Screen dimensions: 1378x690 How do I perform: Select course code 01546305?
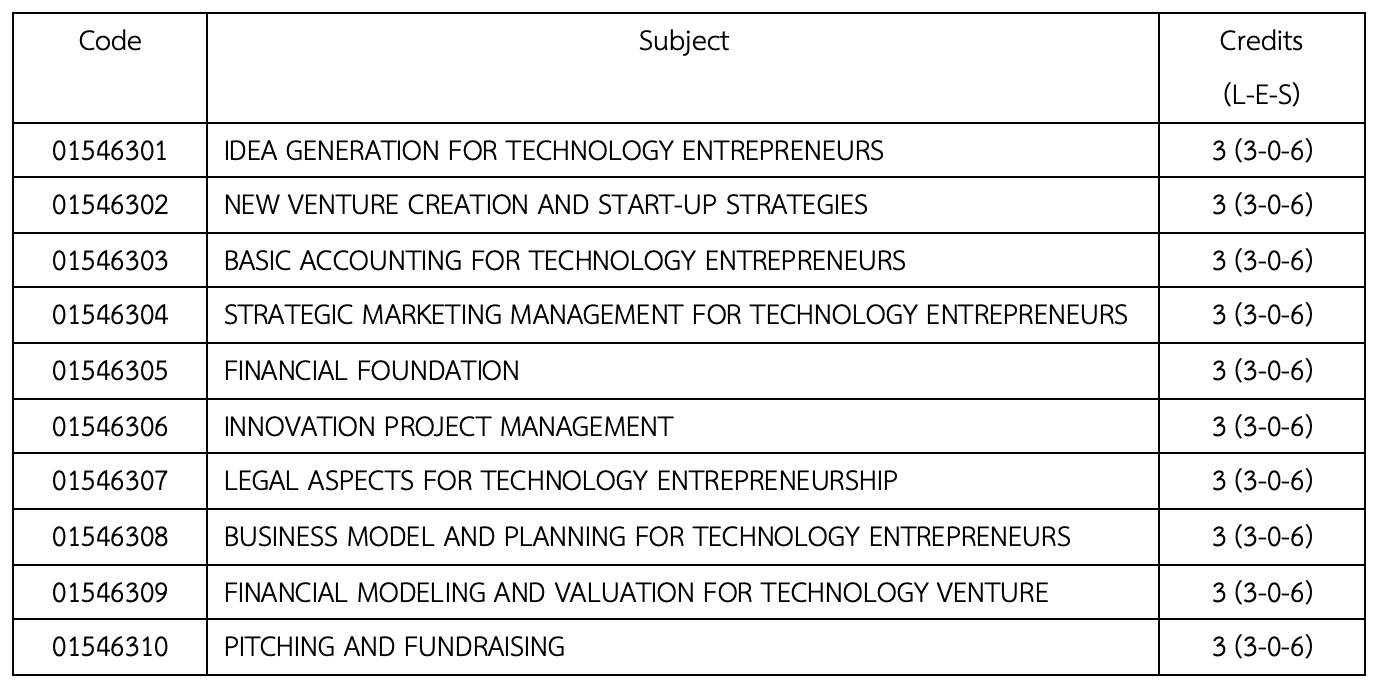110,371
